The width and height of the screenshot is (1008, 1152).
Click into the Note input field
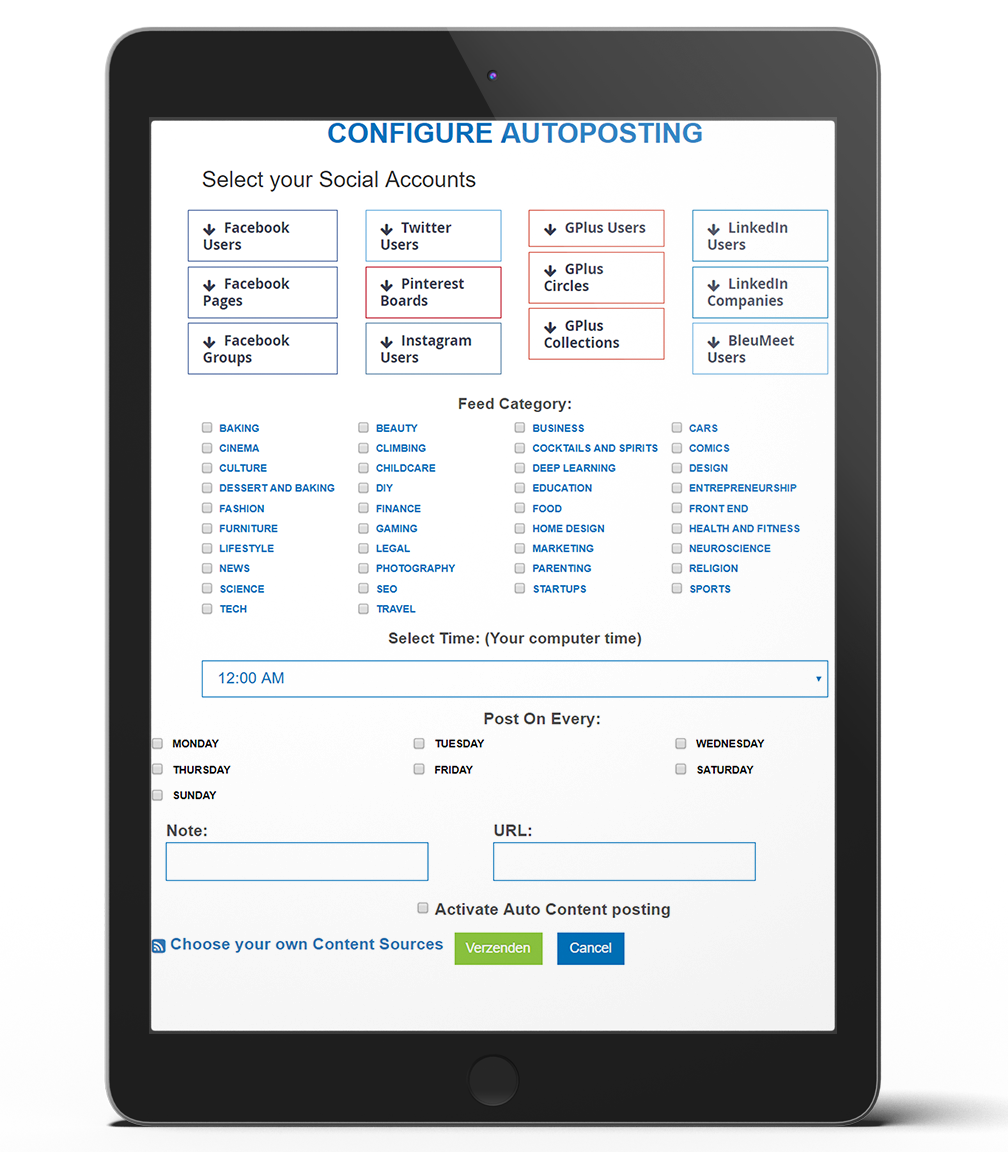point(297,861)
